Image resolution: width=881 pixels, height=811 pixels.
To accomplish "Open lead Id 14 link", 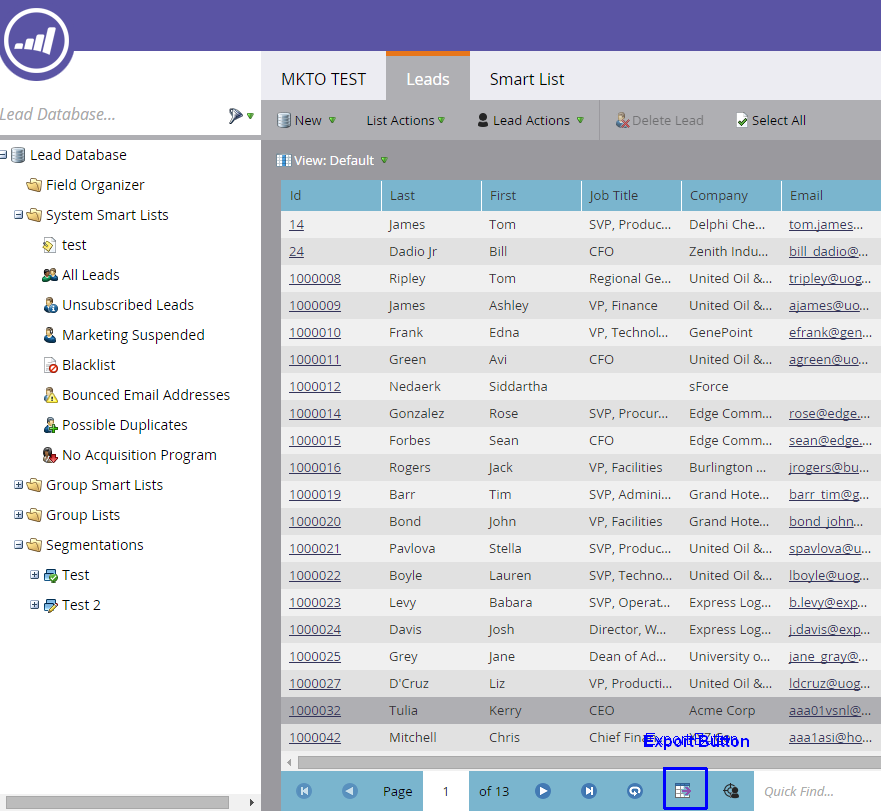I will (x=296, y=225).
